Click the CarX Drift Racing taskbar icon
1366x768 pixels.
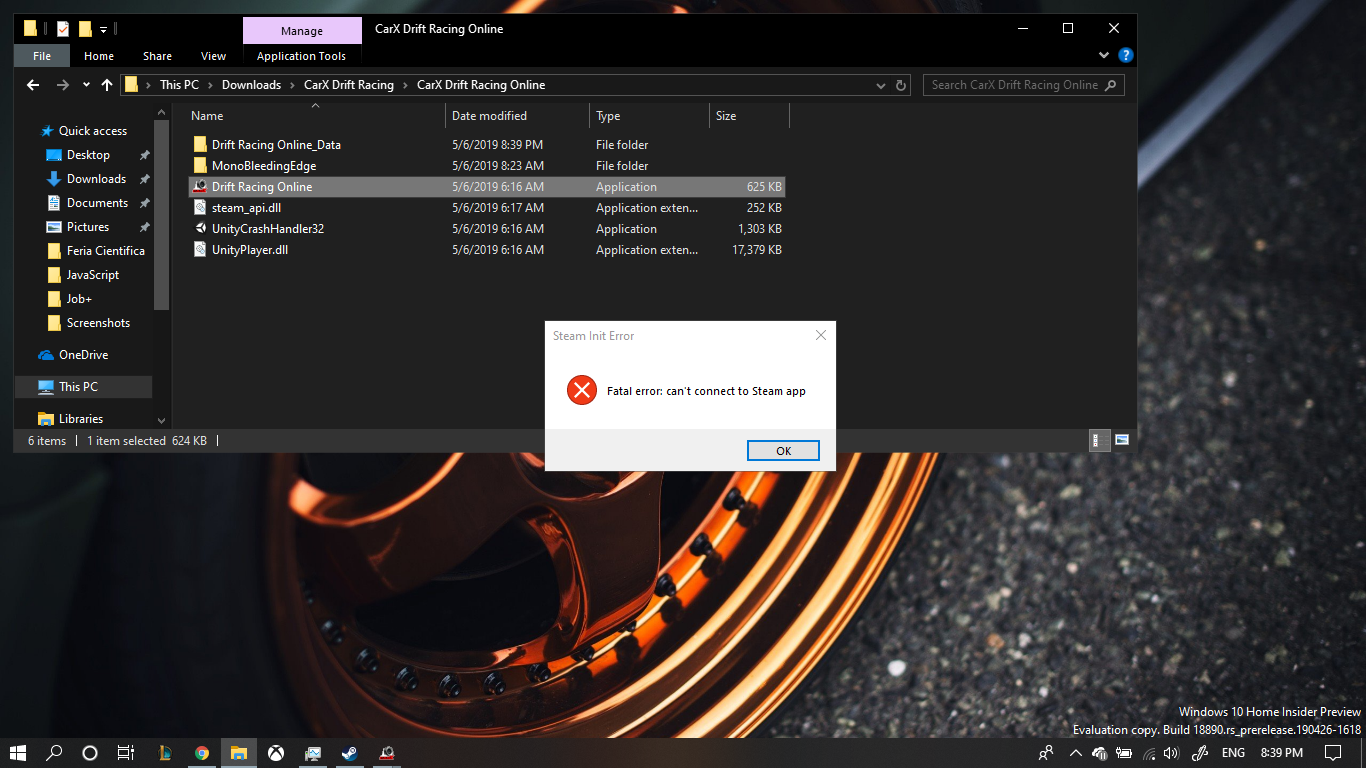click(x=387, y=752)
